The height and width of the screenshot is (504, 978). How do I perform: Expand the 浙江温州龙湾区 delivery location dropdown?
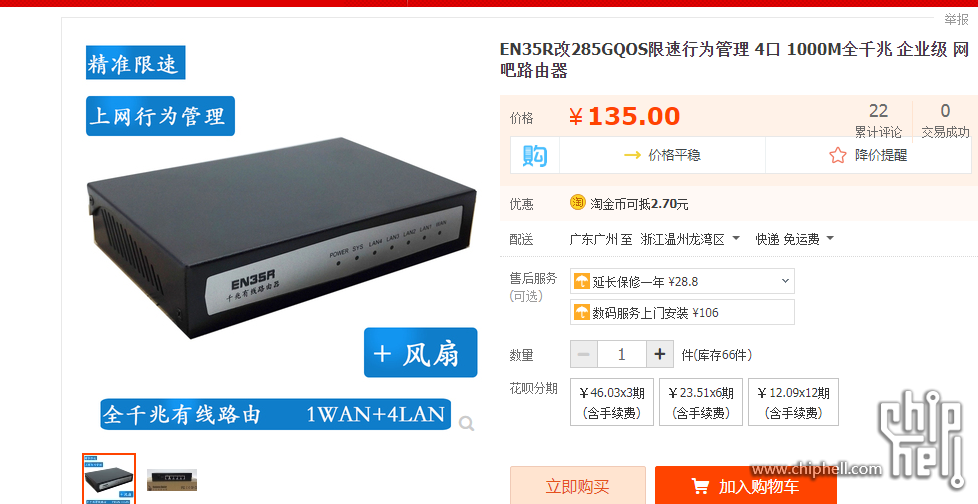point(690,239)
